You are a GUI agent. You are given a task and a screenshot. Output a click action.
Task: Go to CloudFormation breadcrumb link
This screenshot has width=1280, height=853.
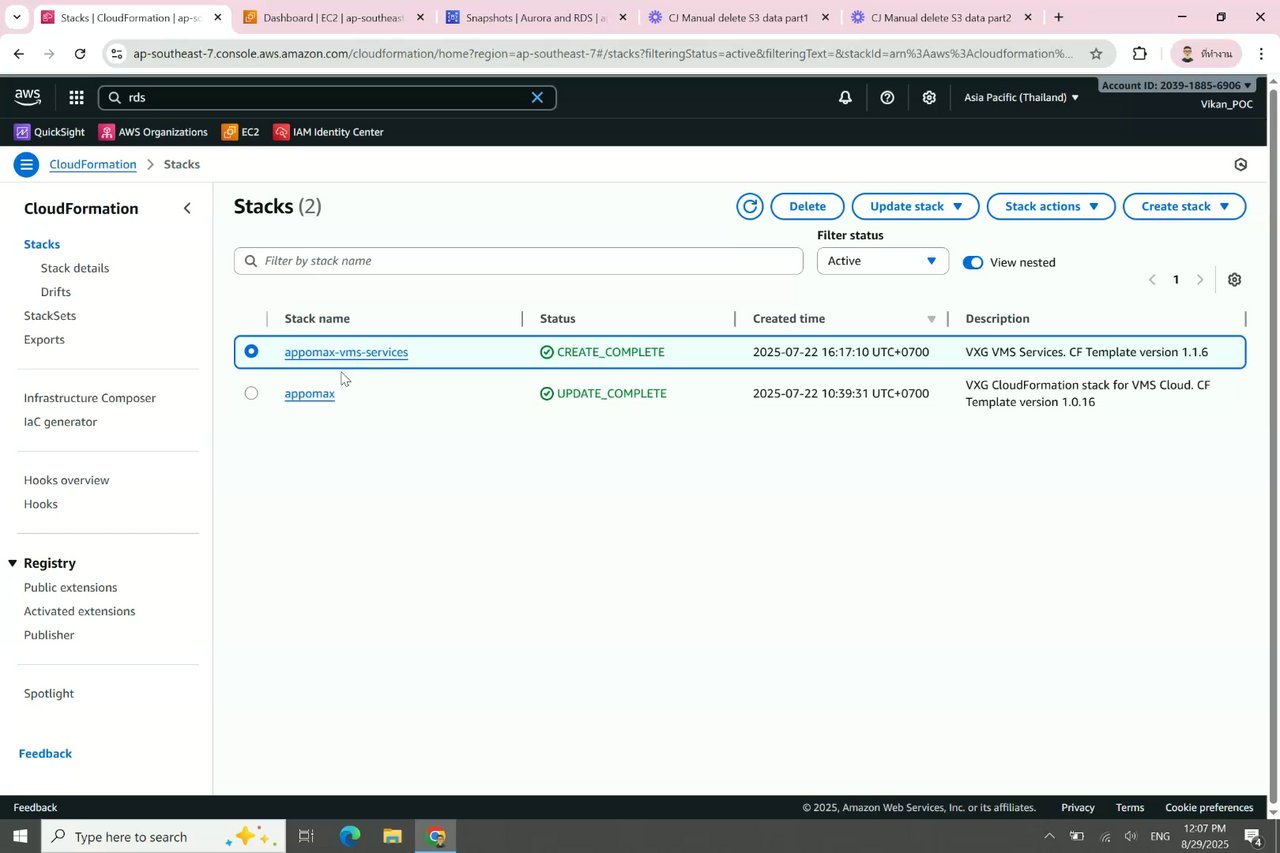tap(93, 164)
